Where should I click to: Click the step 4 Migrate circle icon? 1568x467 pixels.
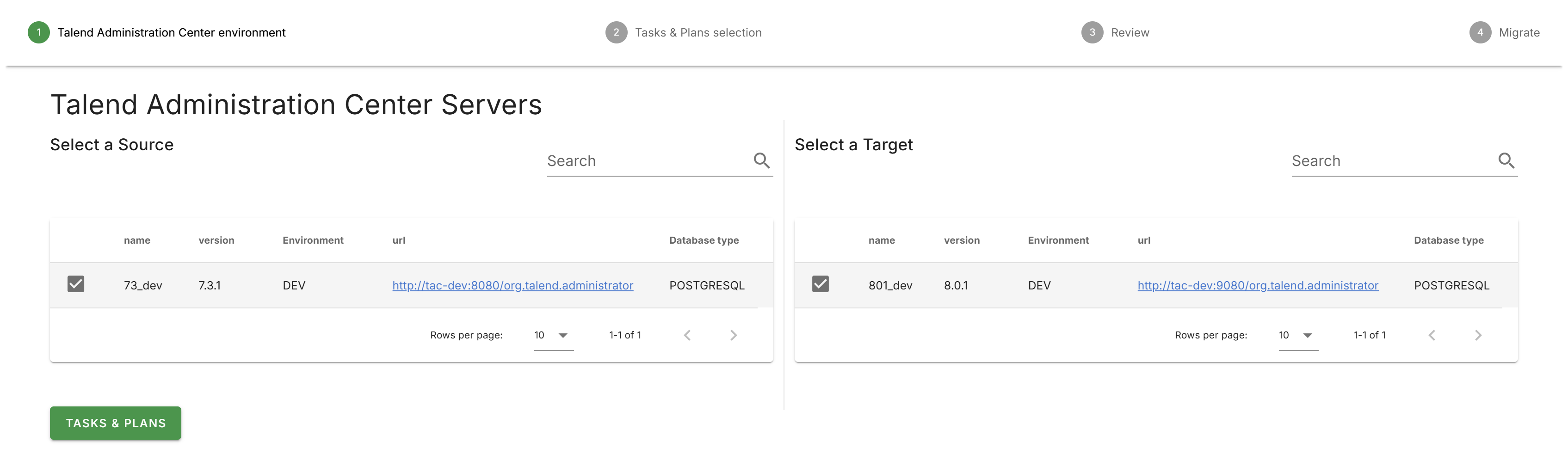click(x=1480, y=32)
